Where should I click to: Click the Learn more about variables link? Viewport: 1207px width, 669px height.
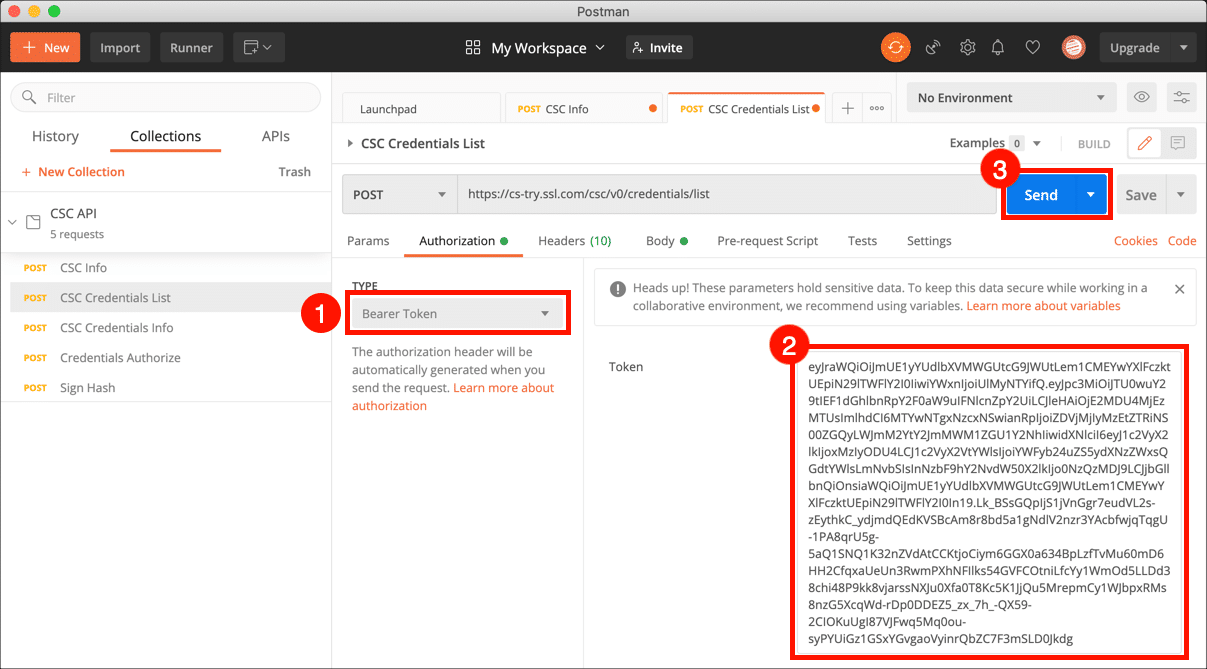tap(1043, 306)
